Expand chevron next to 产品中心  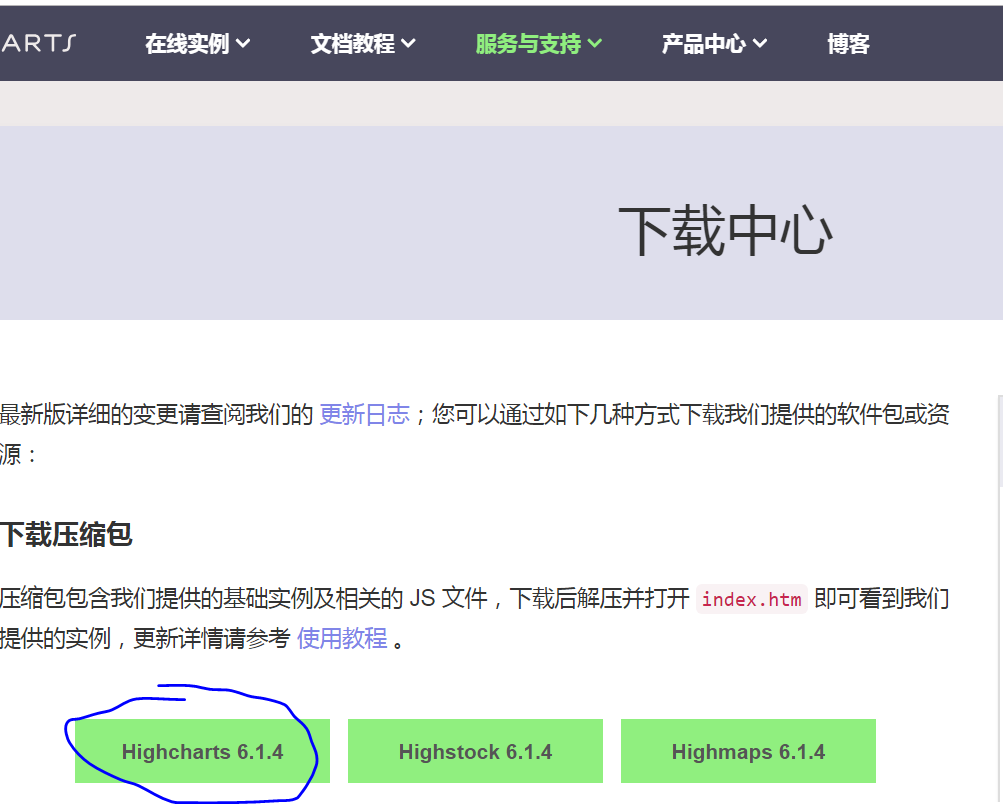pyautogui.click(x=759, y=43)
